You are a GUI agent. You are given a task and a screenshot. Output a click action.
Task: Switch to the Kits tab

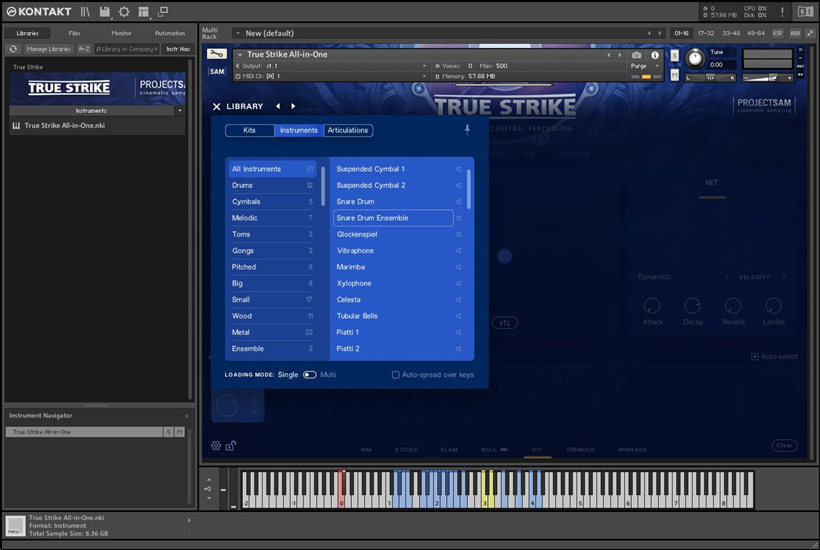click(x=249, y=130)
